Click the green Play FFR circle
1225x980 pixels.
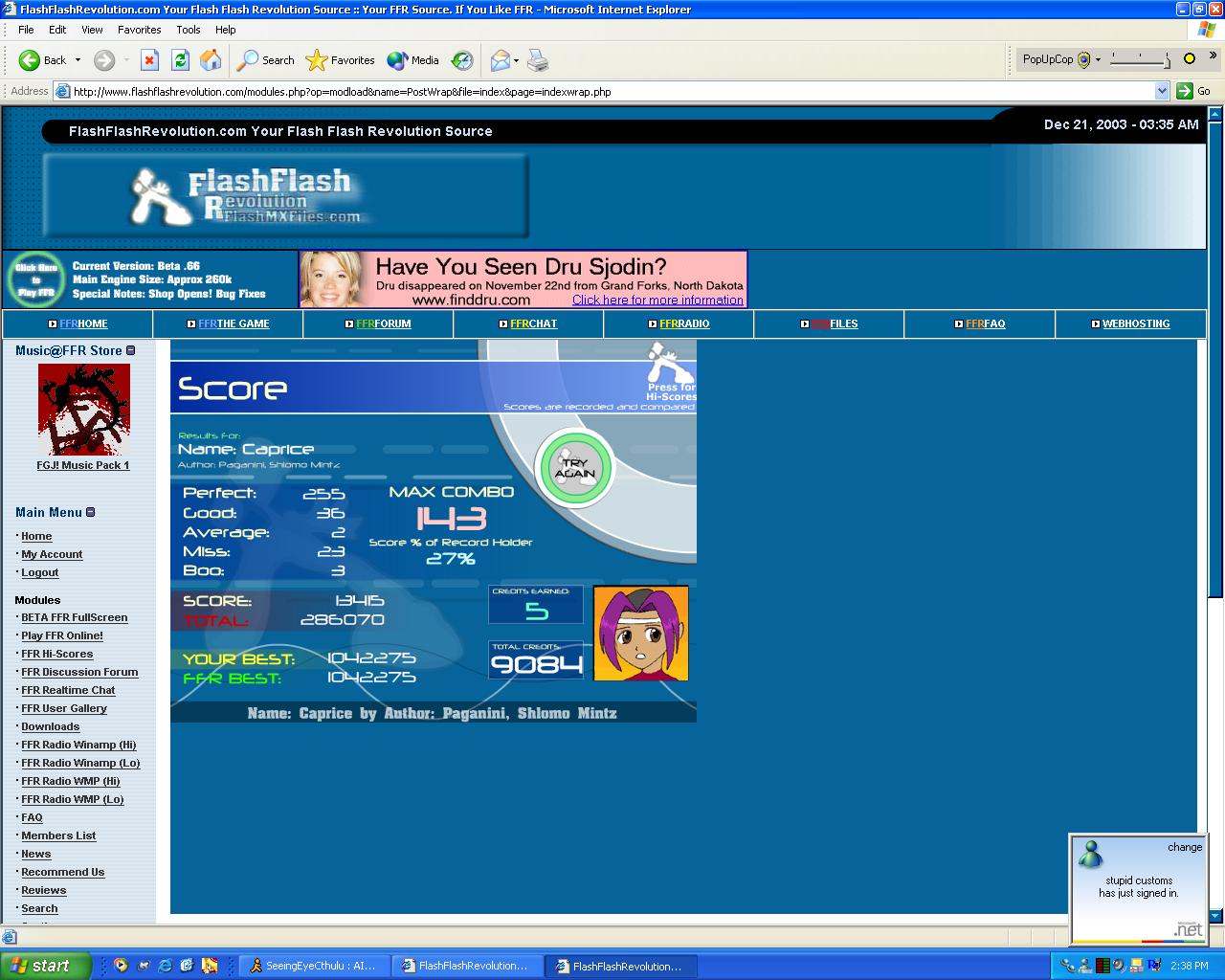pos(35,279)
